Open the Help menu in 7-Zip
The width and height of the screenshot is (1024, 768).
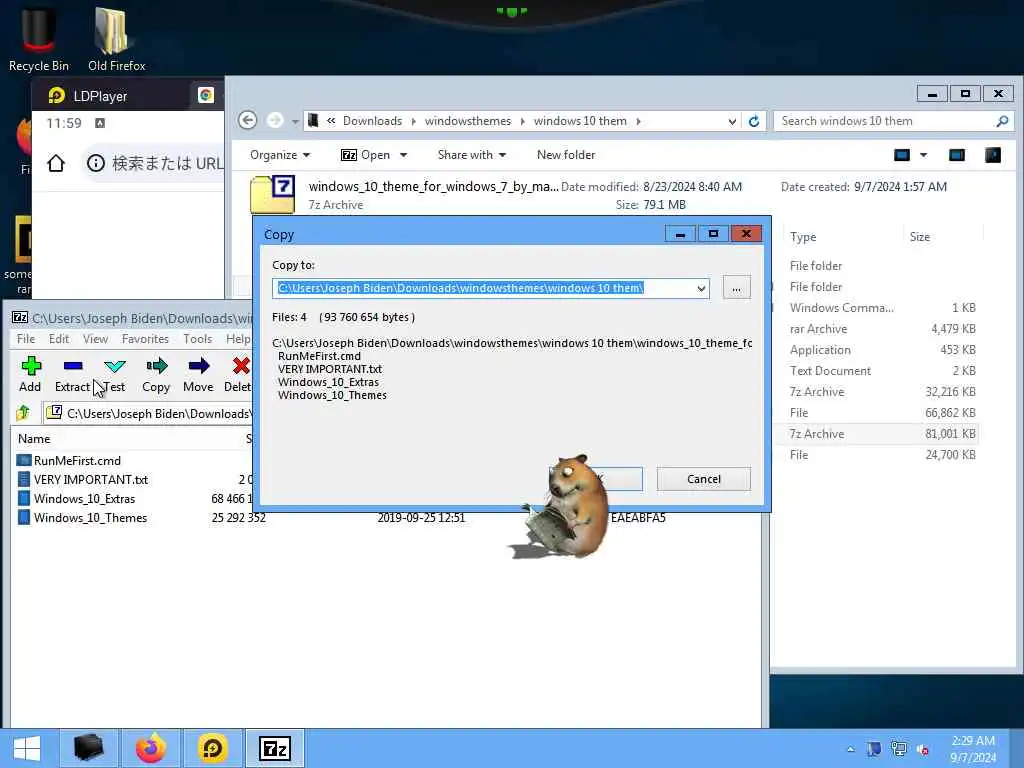click(238, 339)
